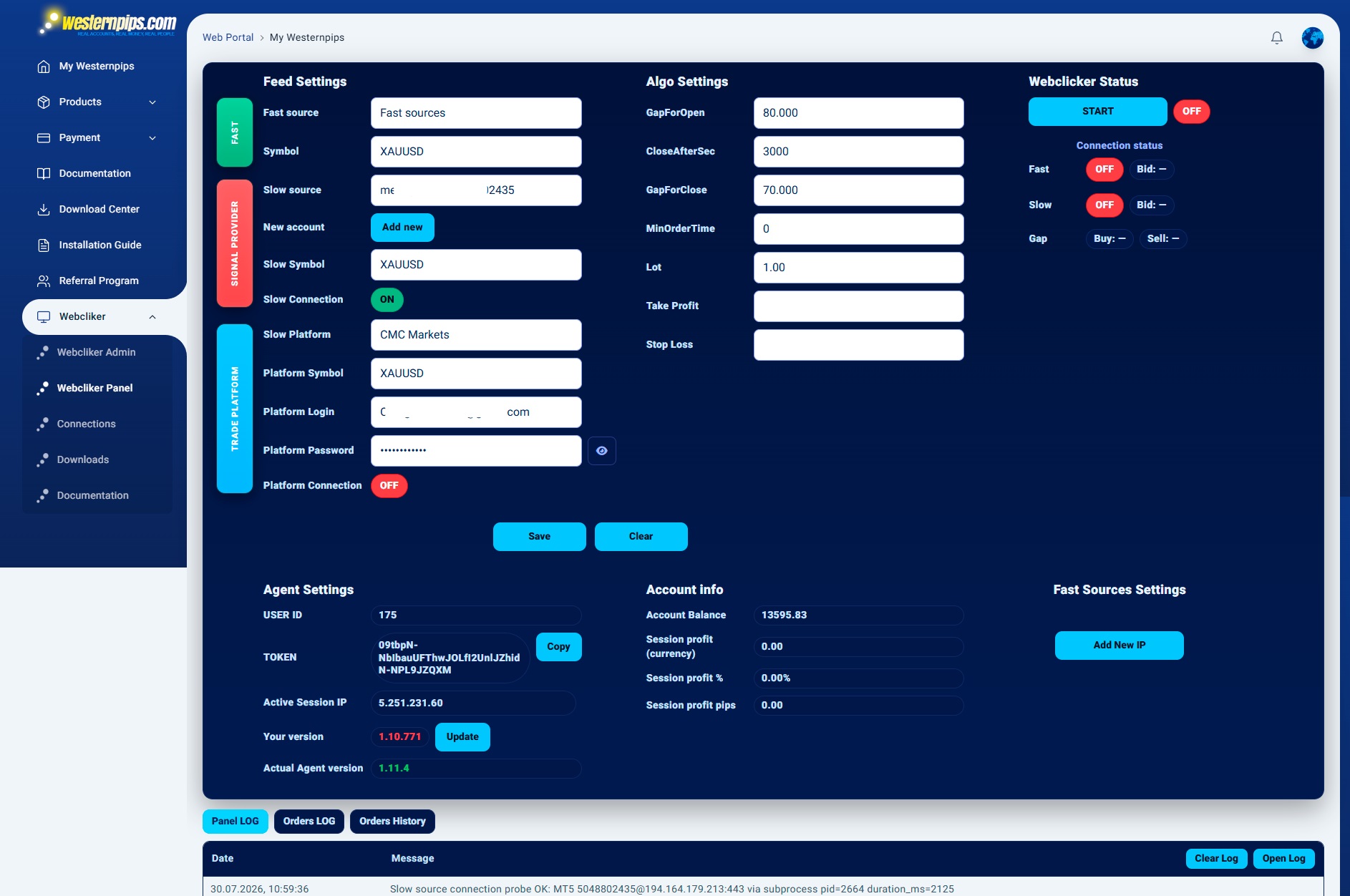Image resolution: width=1350 pixels, height=896 pixels.
Task: Toggle the Slow connection status OFF
Action: [1104, 205]
